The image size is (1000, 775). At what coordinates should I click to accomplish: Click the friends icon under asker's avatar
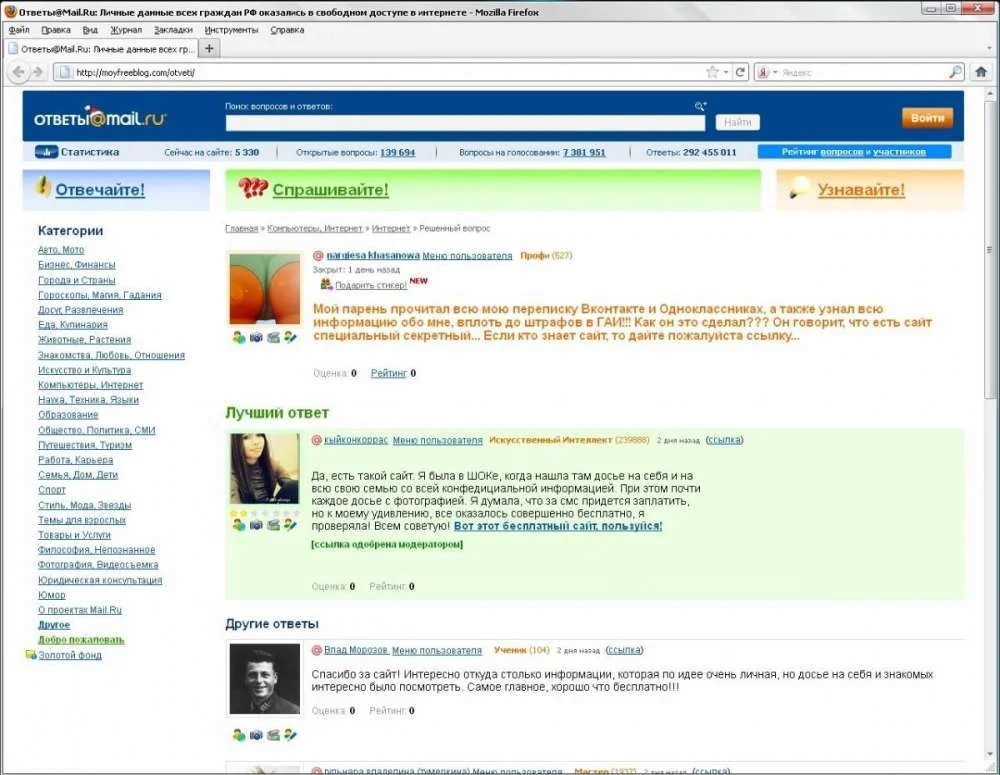[x=239, y=337]
